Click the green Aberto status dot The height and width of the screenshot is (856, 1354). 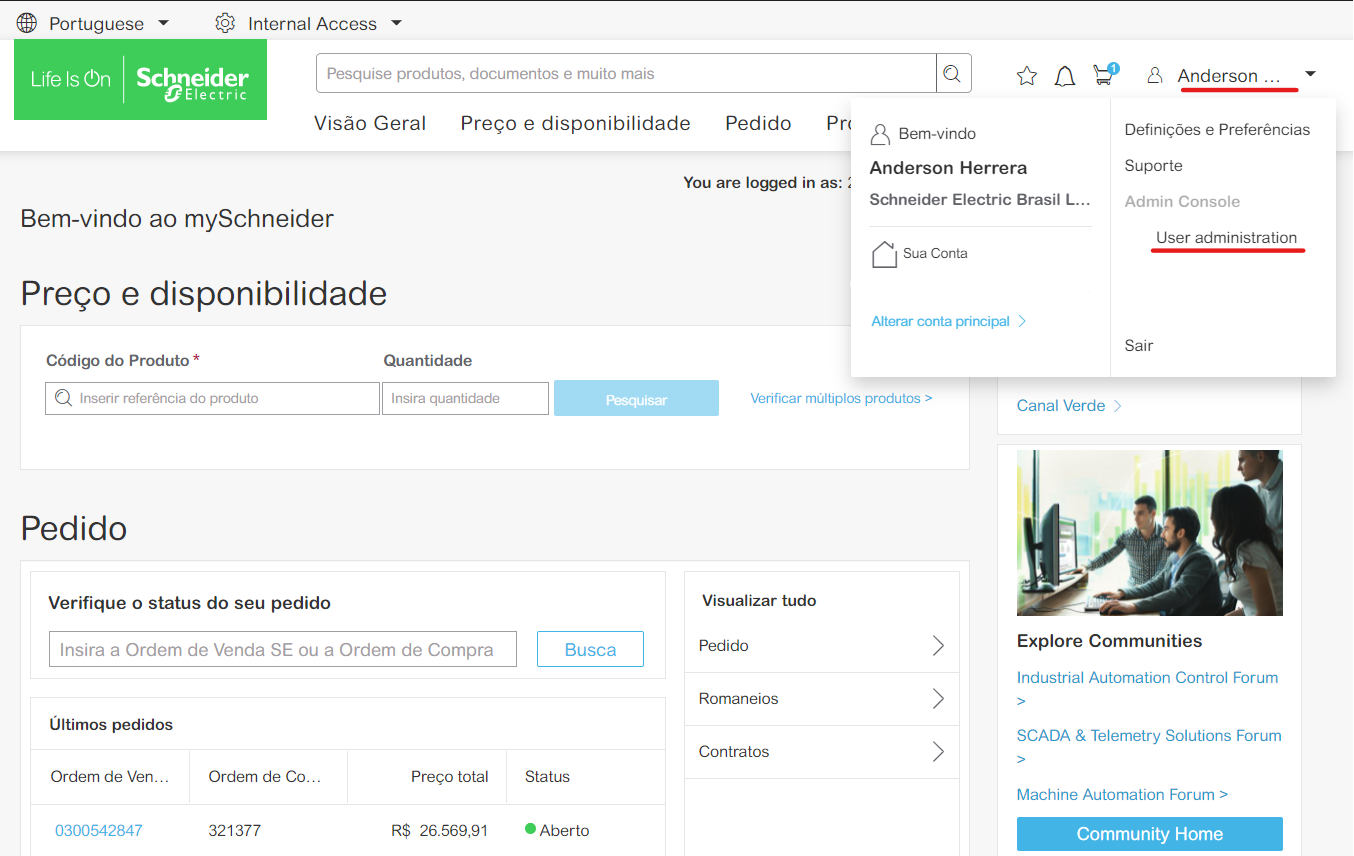pos(530,829)
